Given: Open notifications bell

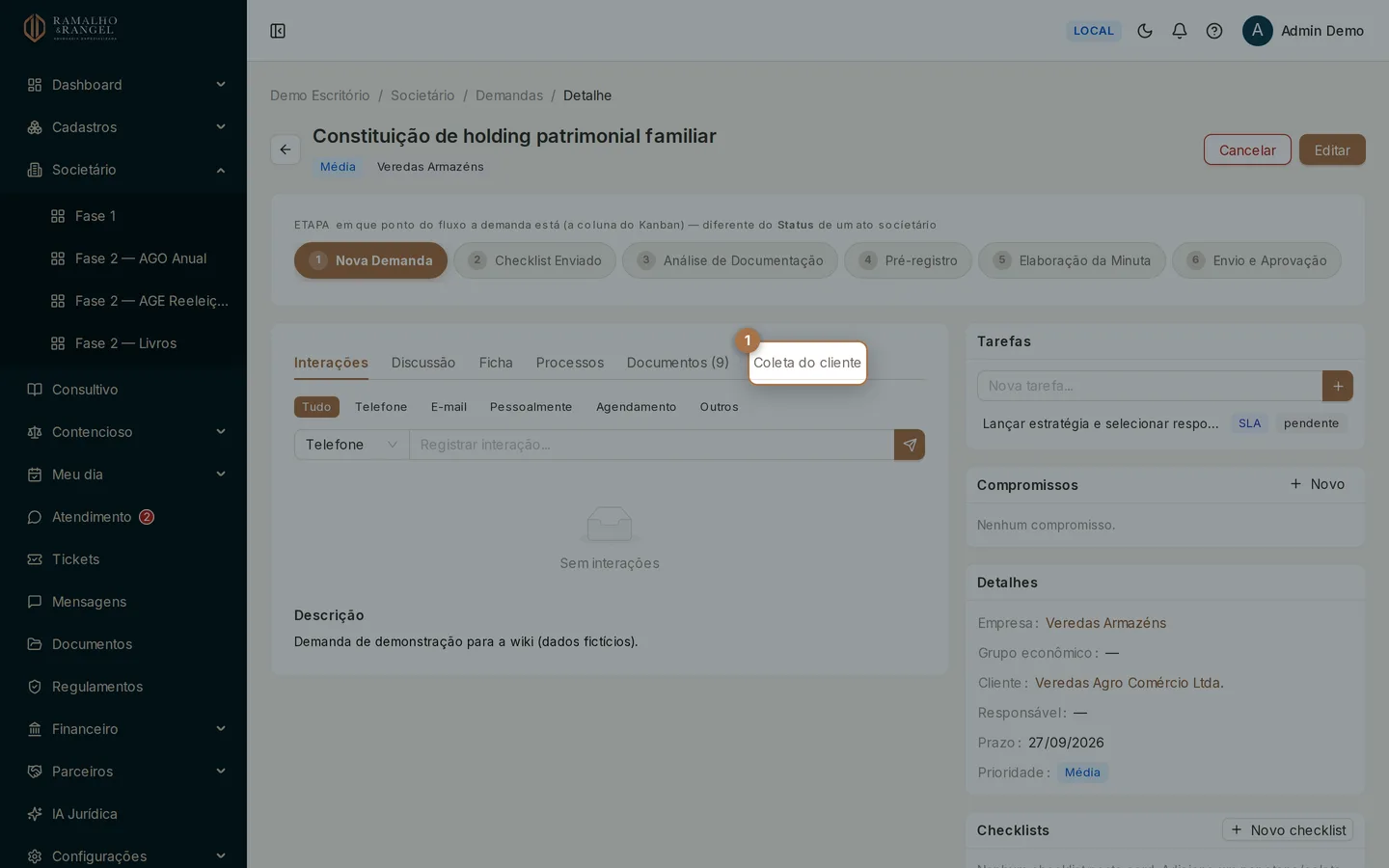Looking at the screenshot, I should [x=1180, y=31].
